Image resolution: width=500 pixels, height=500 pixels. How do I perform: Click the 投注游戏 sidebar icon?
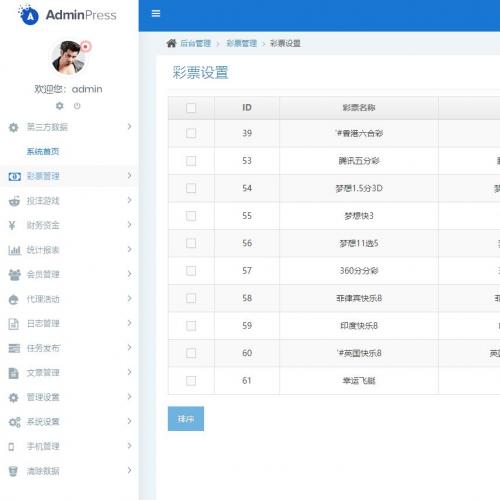[x=14, y=201]
